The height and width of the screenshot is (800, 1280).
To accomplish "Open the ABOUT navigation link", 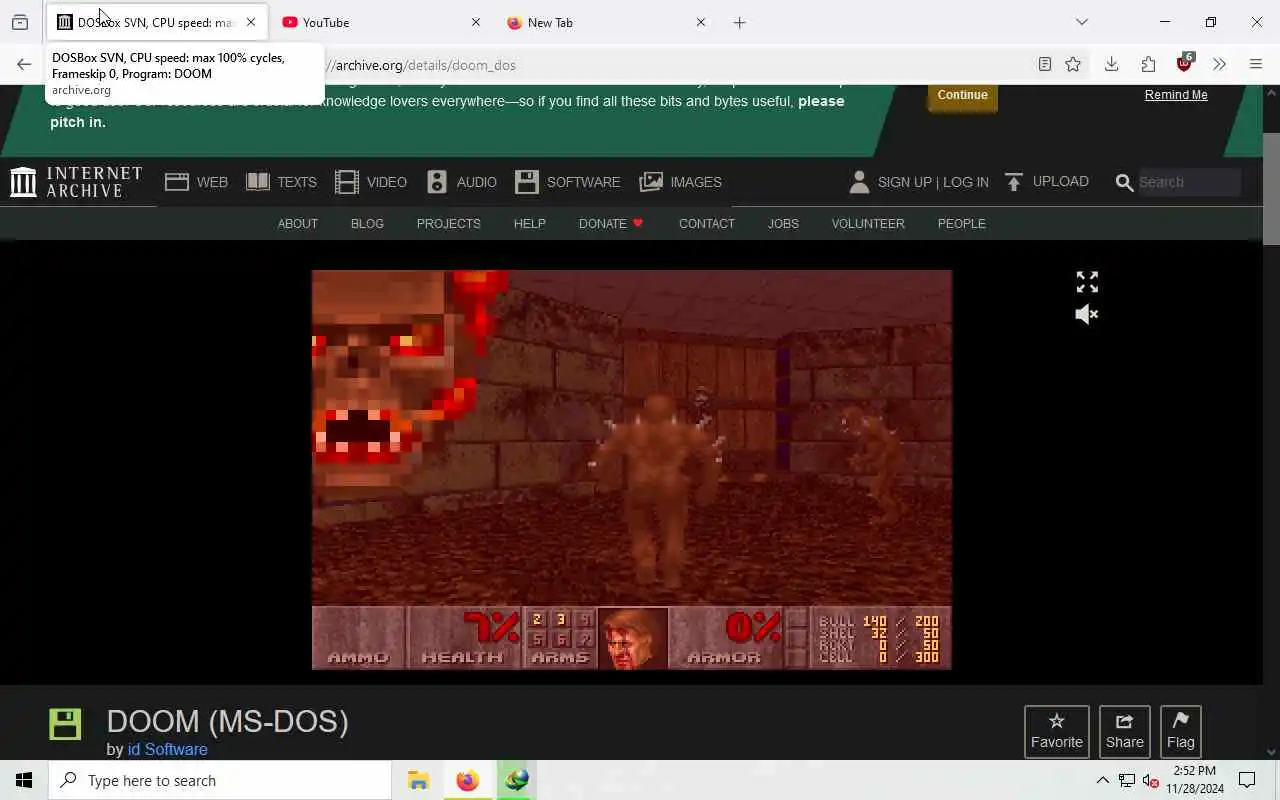I will 298,223.
